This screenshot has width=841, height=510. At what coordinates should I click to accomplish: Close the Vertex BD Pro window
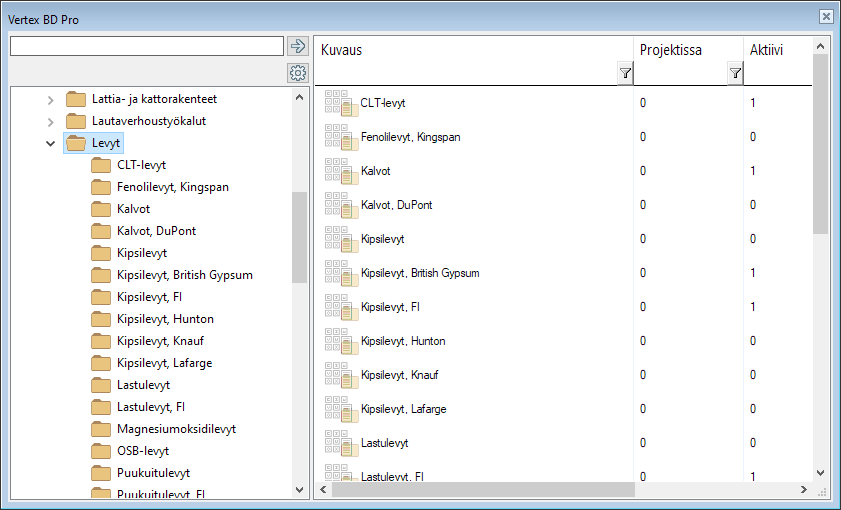pos(826,17)
